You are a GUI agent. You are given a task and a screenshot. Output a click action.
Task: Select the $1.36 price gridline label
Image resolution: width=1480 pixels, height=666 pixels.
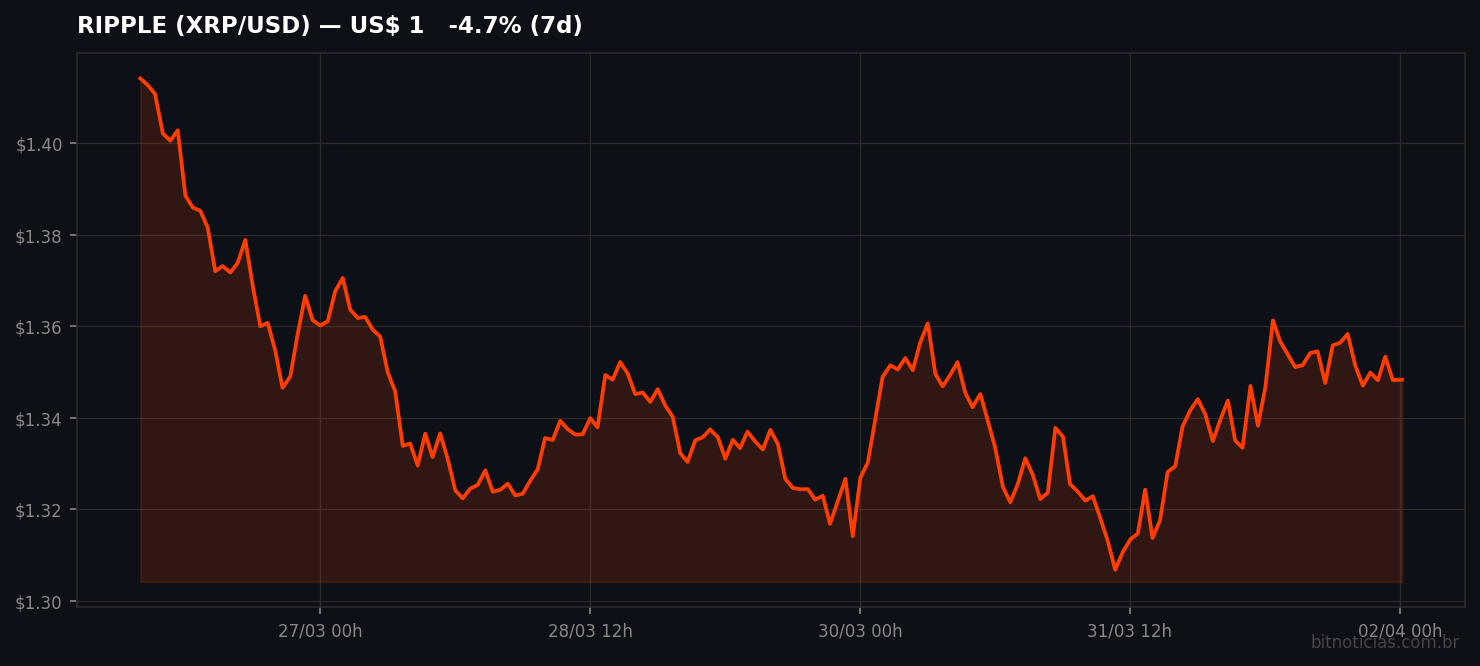pos(39,328)
